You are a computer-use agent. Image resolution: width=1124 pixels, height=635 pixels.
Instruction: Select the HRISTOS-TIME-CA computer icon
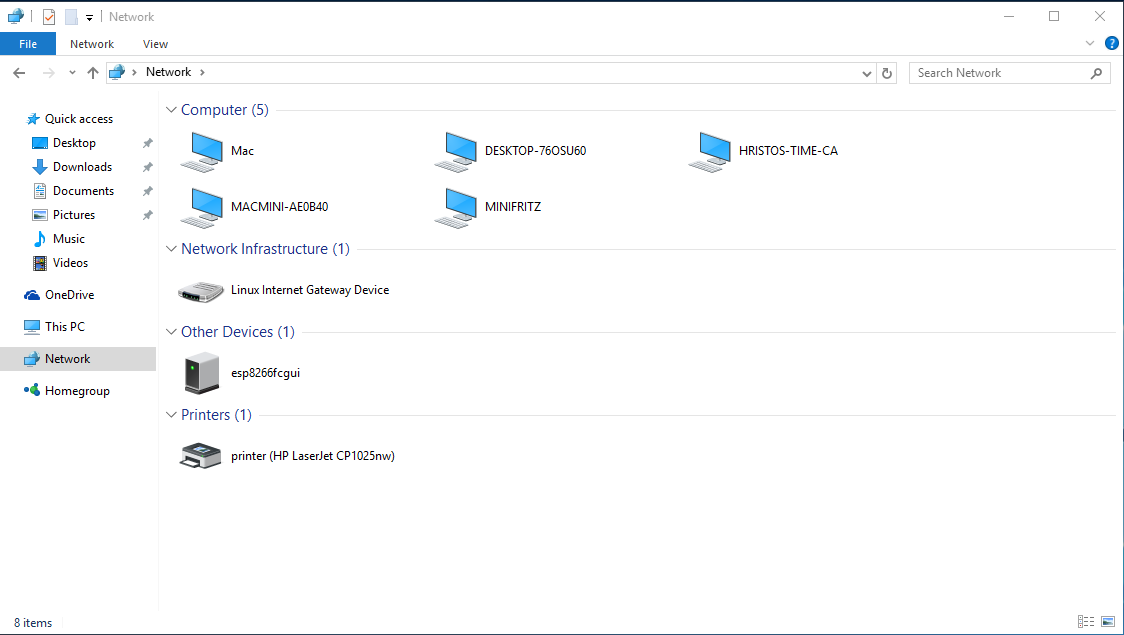(x=710, y=152)
